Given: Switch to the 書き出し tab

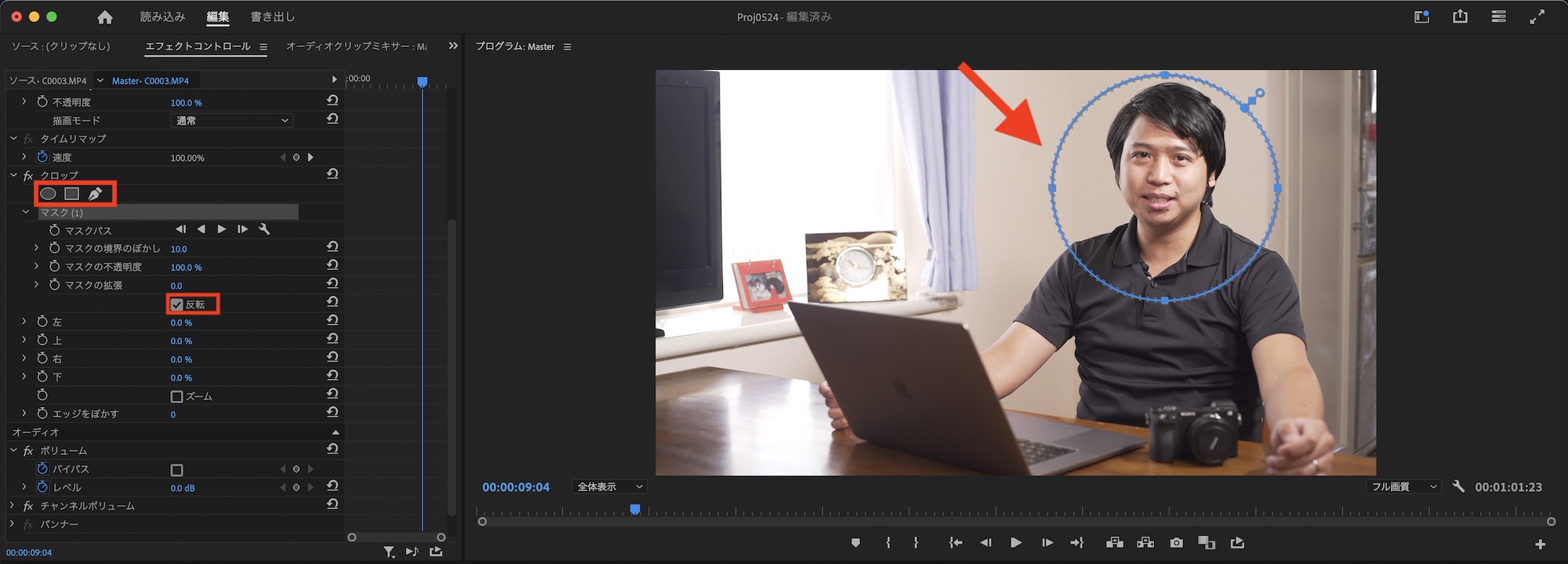Looking at the screenshot, I should click(272, 16).
